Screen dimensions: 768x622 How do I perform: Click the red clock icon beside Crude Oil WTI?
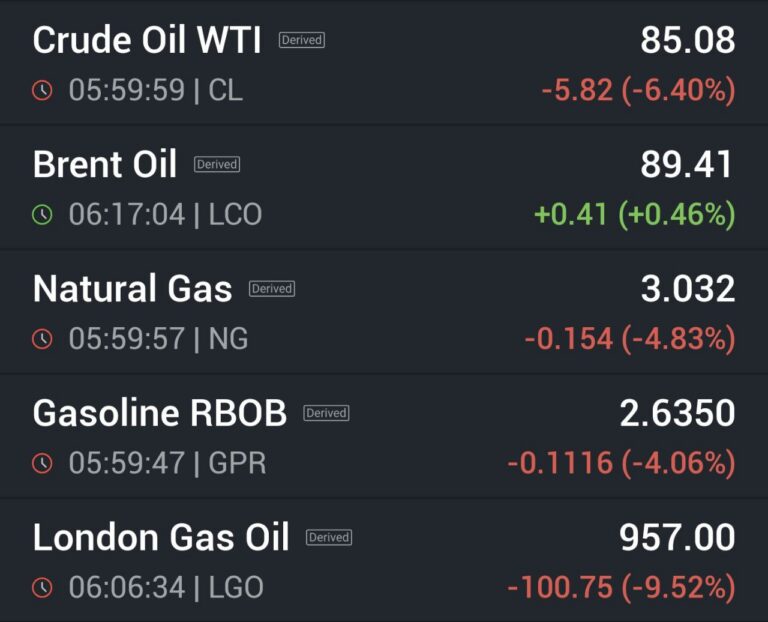42,91
